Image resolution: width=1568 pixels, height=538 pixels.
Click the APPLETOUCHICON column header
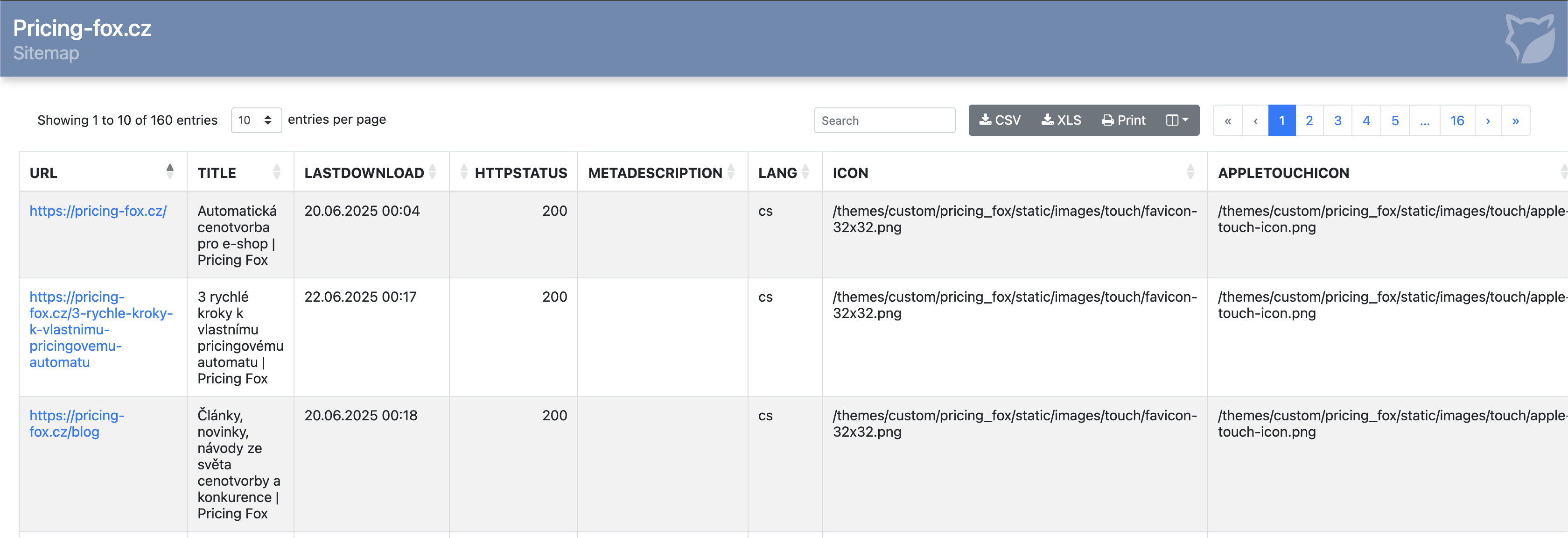tap(1388, 172)
